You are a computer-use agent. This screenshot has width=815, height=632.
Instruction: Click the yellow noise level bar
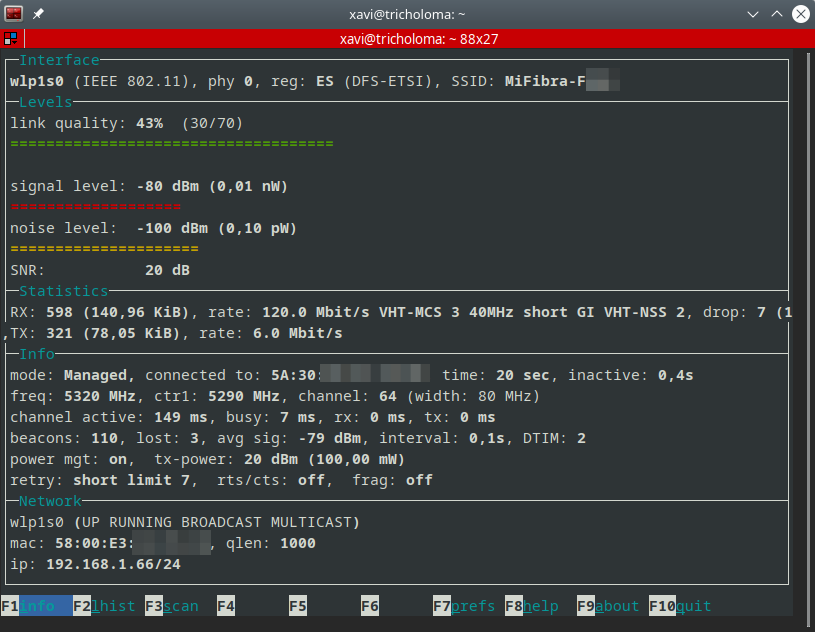(104, 249)
